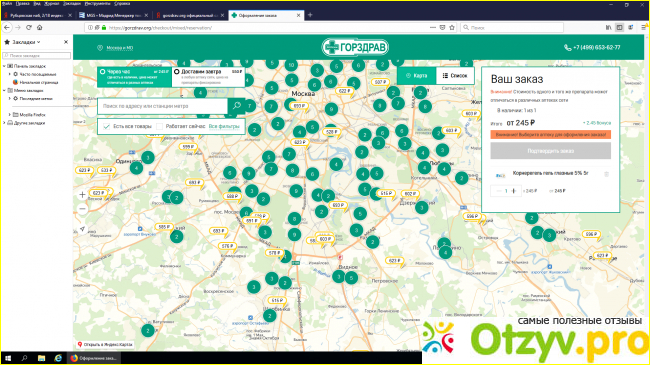Click the address or metro search field
Viewport: 650px width, 365px height.
click(x=162, y=106)
